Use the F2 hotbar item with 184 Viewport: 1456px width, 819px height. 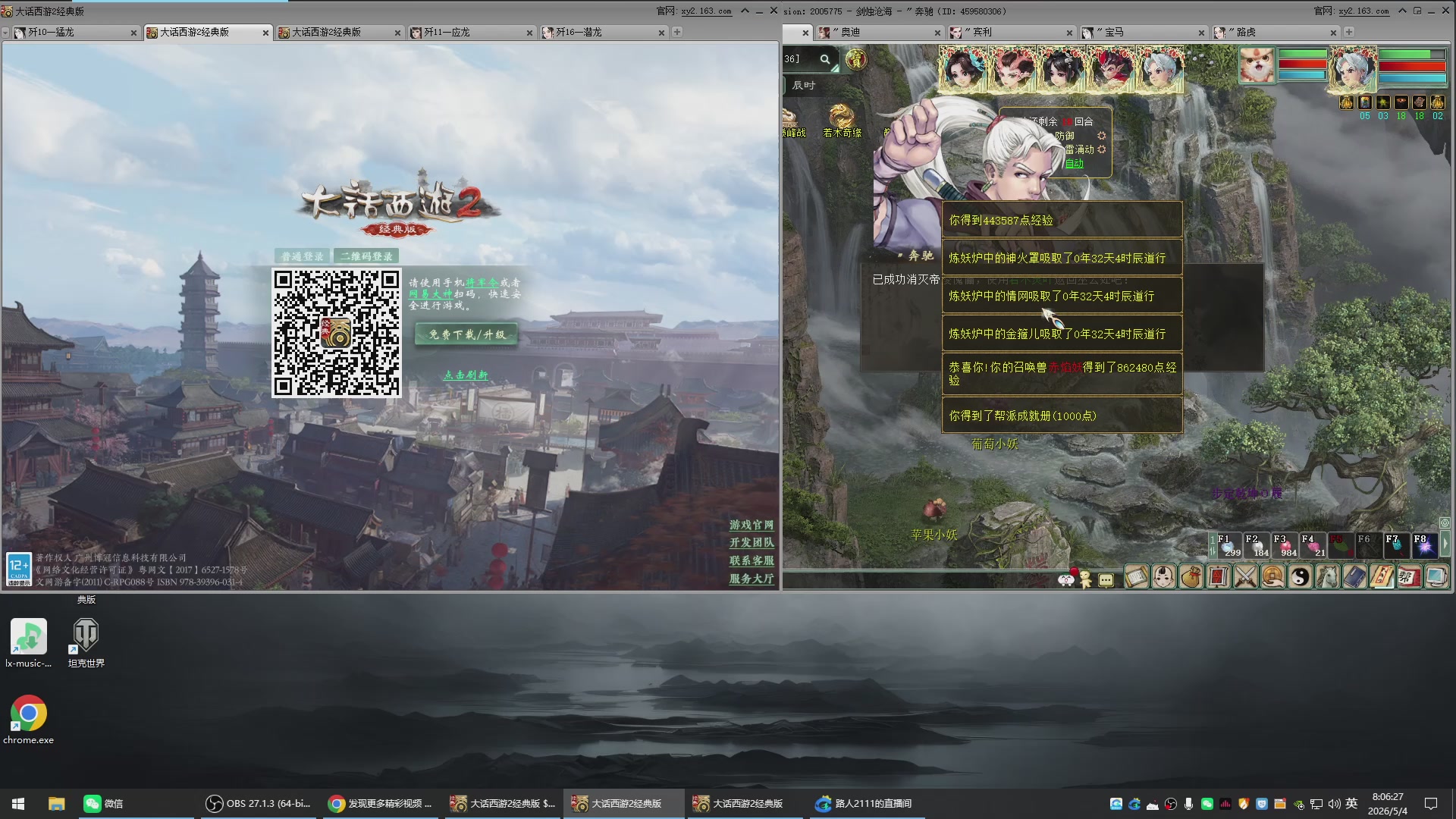[1257, 545]
